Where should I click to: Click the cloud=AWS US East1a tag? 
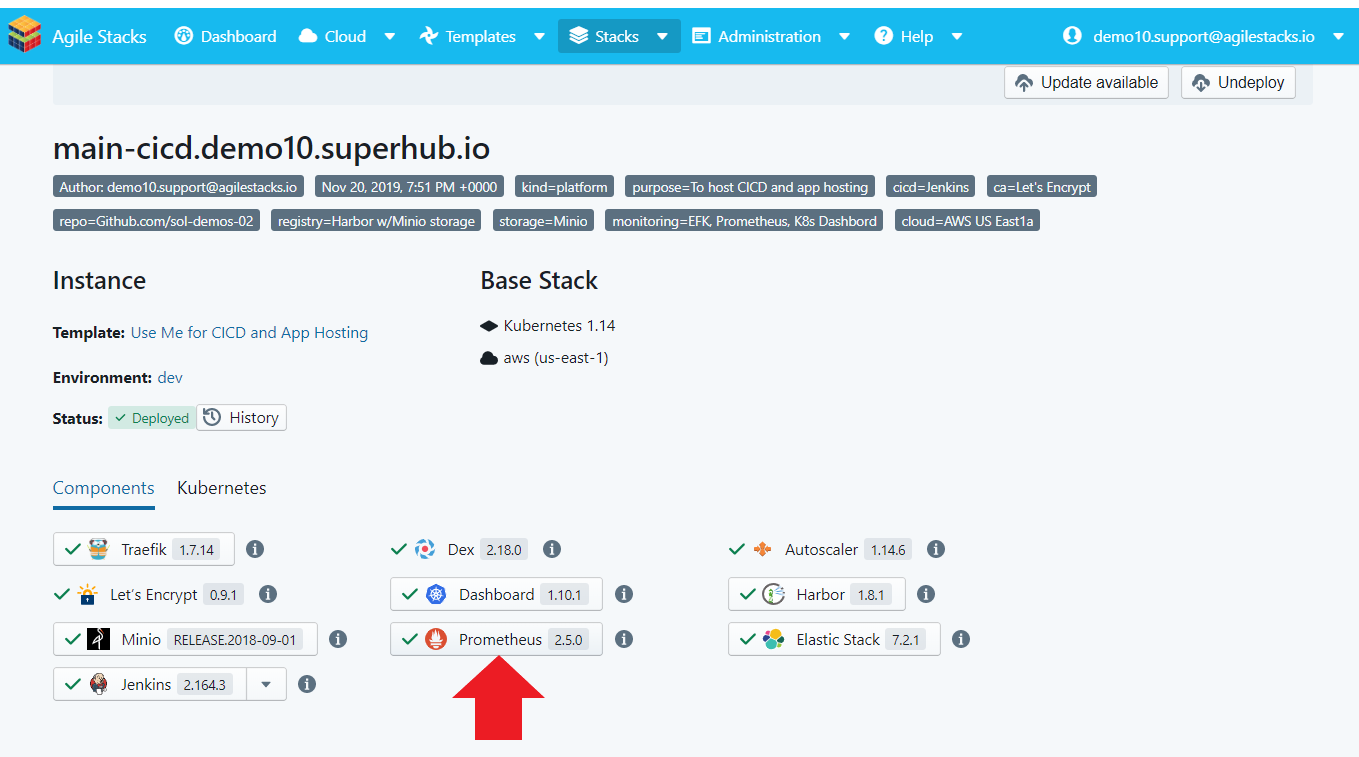pyautogui.click(x=967, y=221)
